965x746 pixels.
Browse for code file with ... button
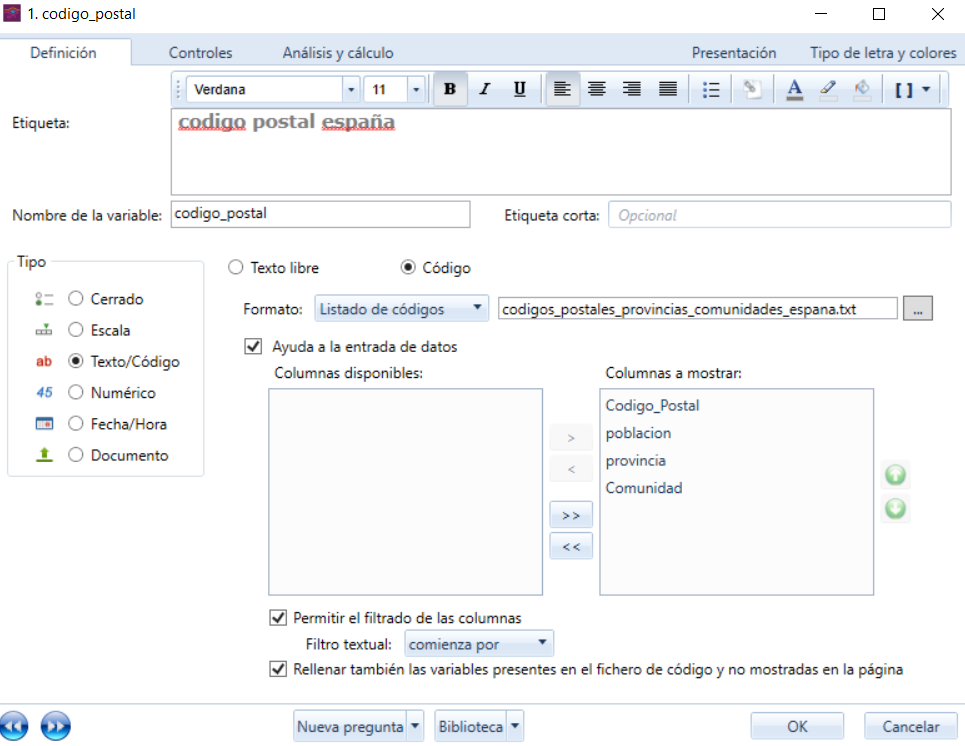[x=918, y=308]
